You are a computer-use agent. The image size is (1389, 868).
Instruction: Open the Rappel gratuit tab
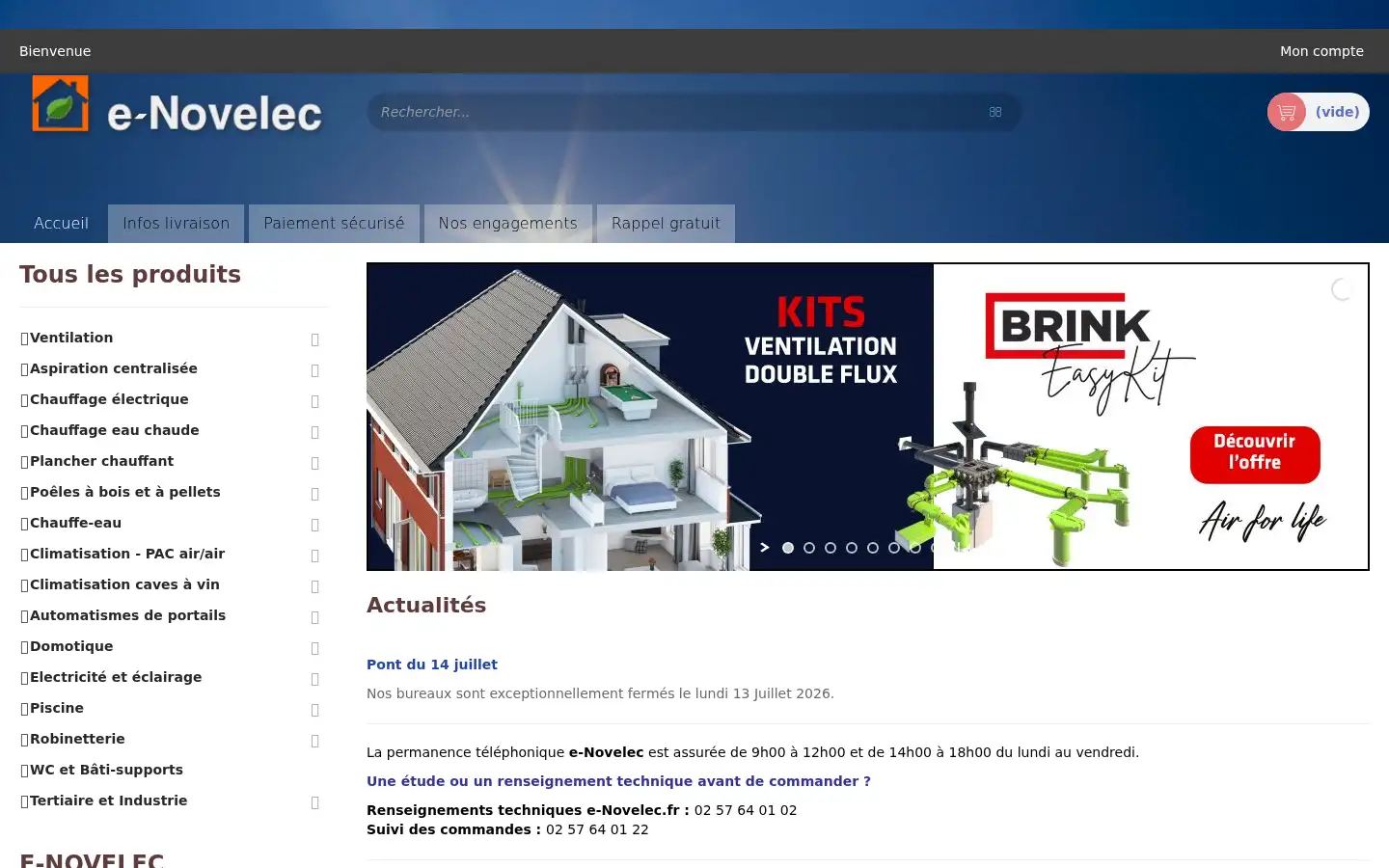point(666,224)
